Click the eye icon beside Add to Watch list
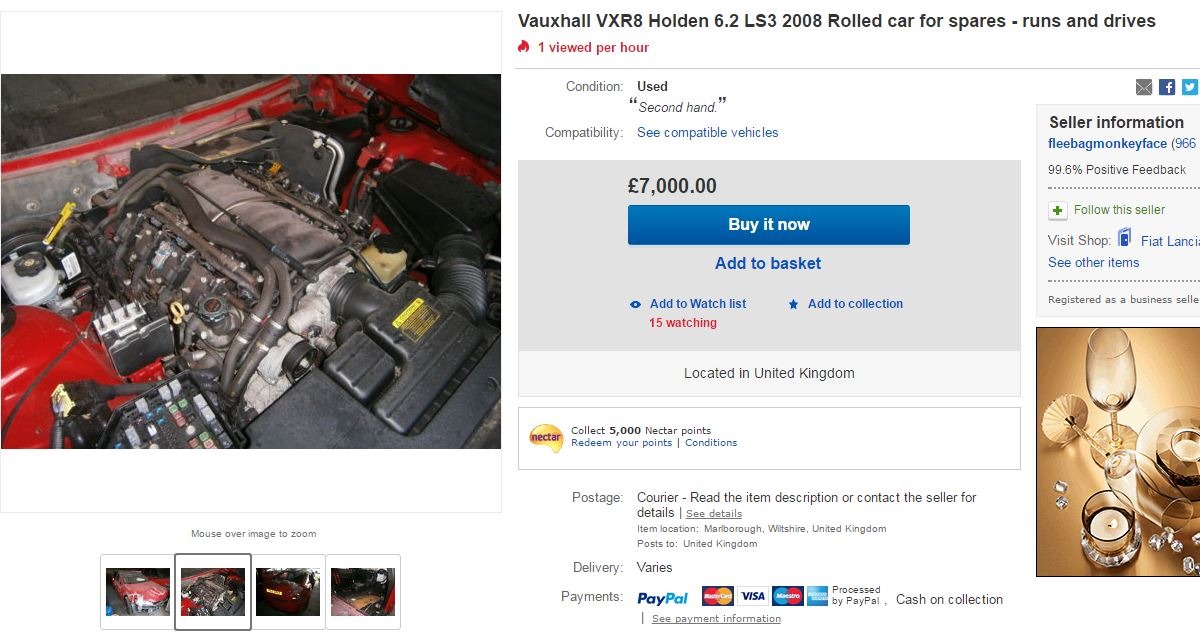The image size is (1200, 632). click(x=636, y=304)
